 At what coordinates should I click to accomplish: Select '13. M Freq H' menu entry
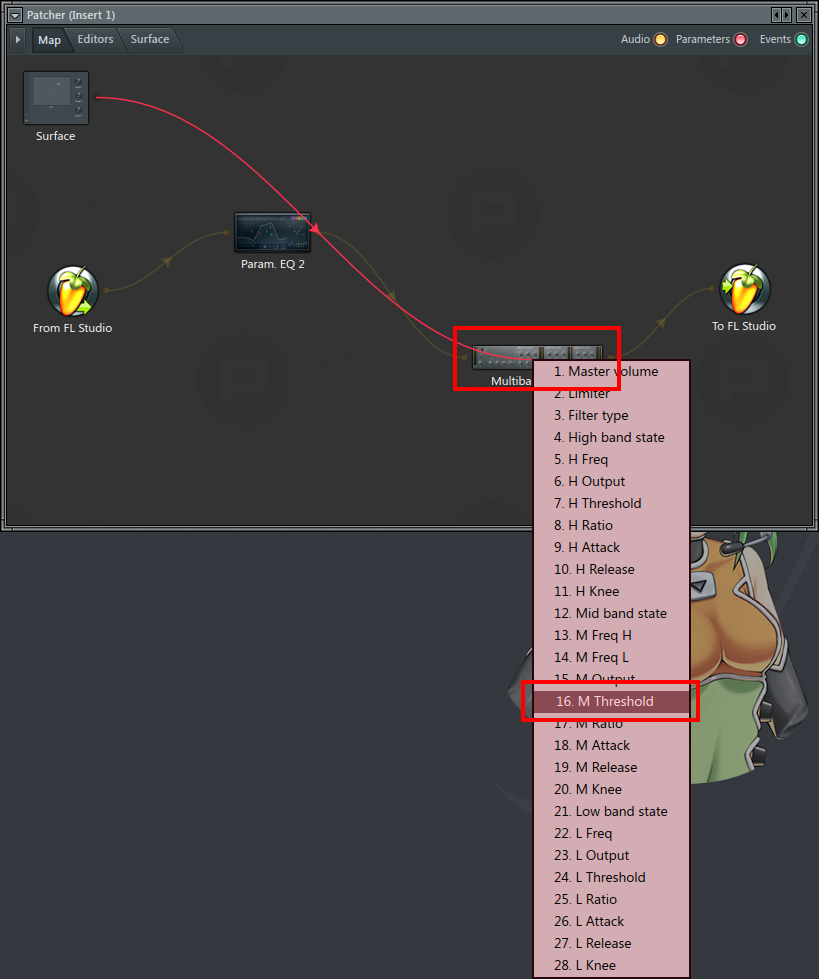coord(612,636)
